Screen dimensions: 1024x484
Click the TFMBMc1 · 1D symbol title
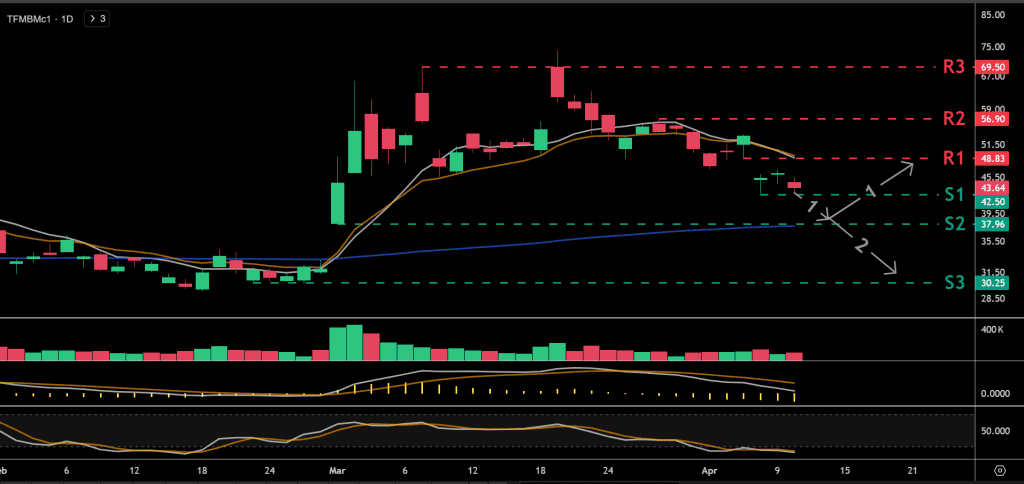[x=40, y=19]
